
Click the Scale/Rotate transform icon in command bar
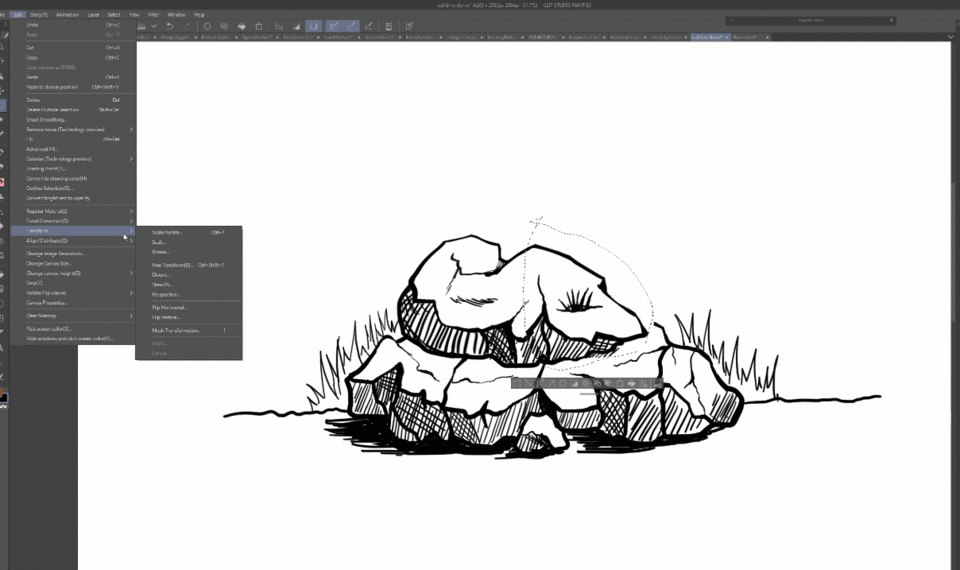click(x=259, y=26)
